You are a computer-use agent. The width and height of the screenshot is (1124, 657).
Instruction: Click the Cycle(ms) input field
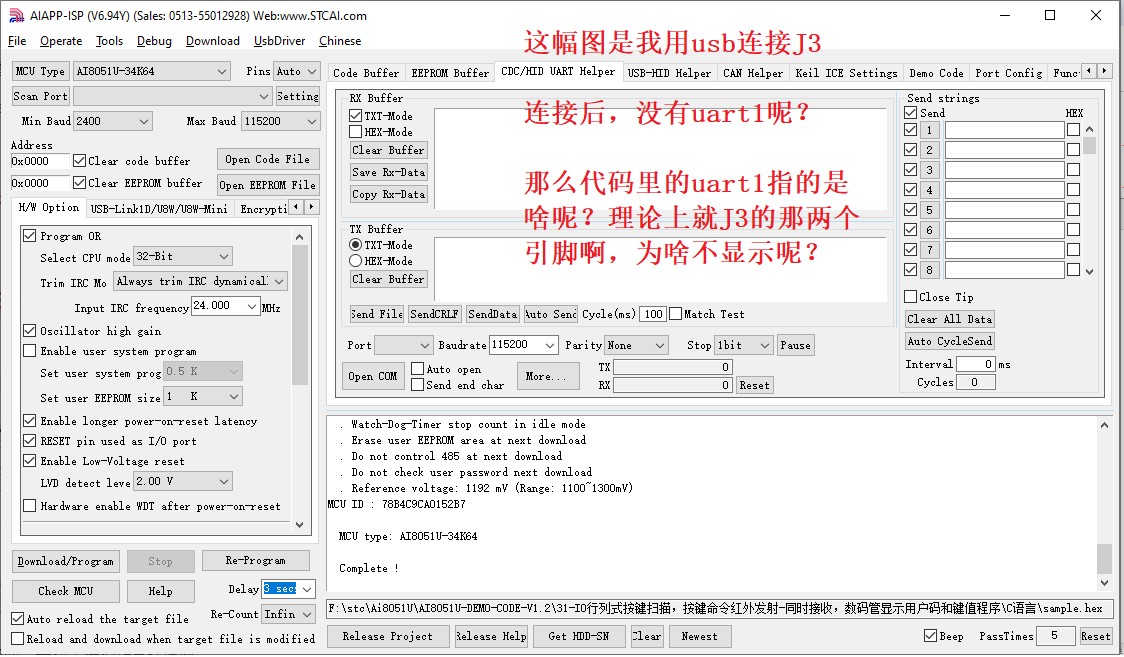click(652, 314)
